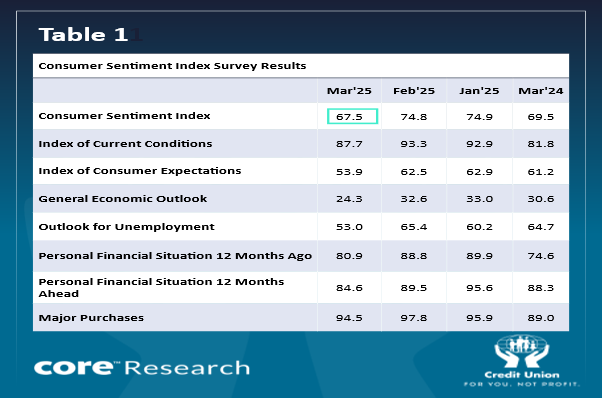This screenshot has width=602, height=398.
Task: Select the Index of Current Conditions label
Action: 125,144
